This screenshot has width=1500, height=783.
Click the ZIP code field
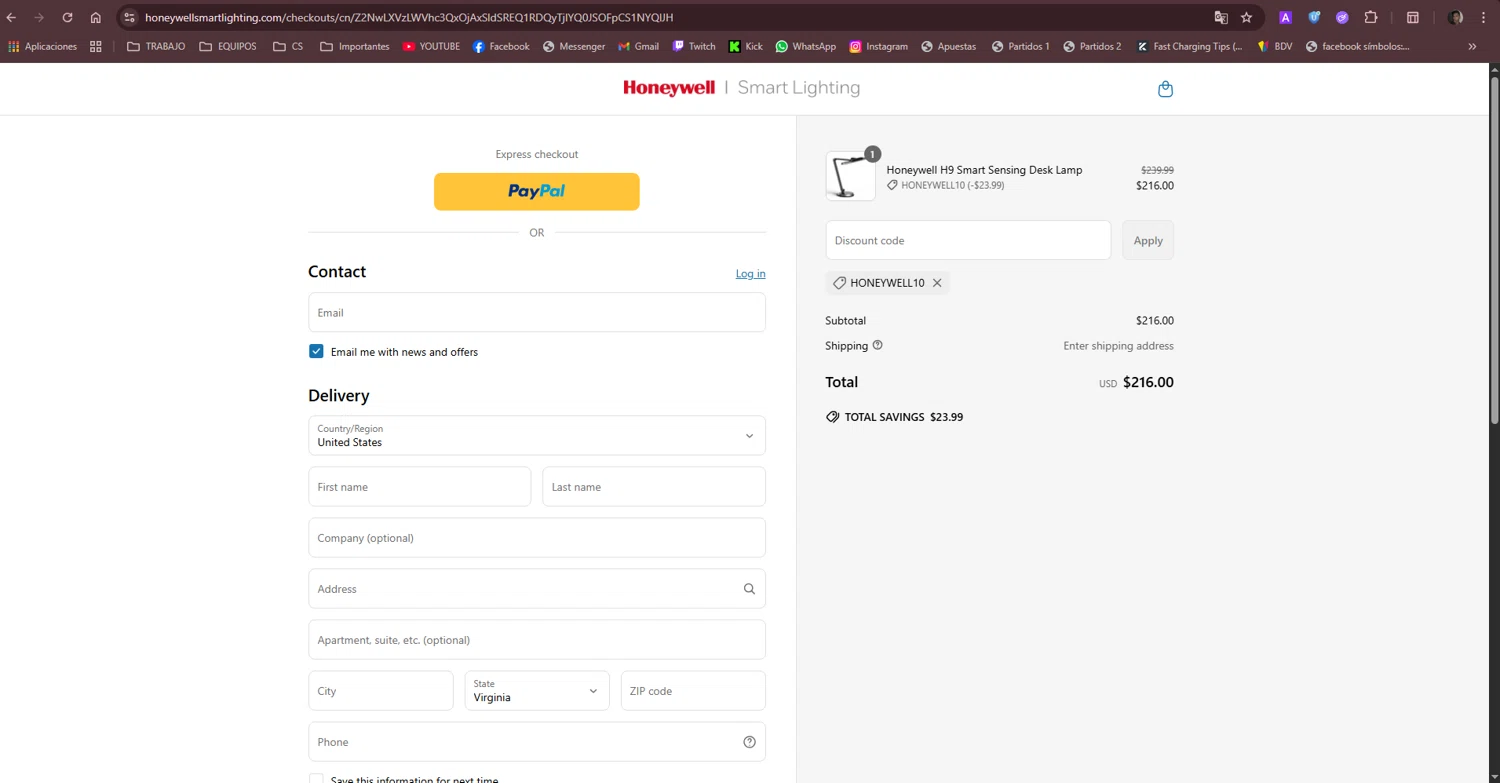point(693,691)
